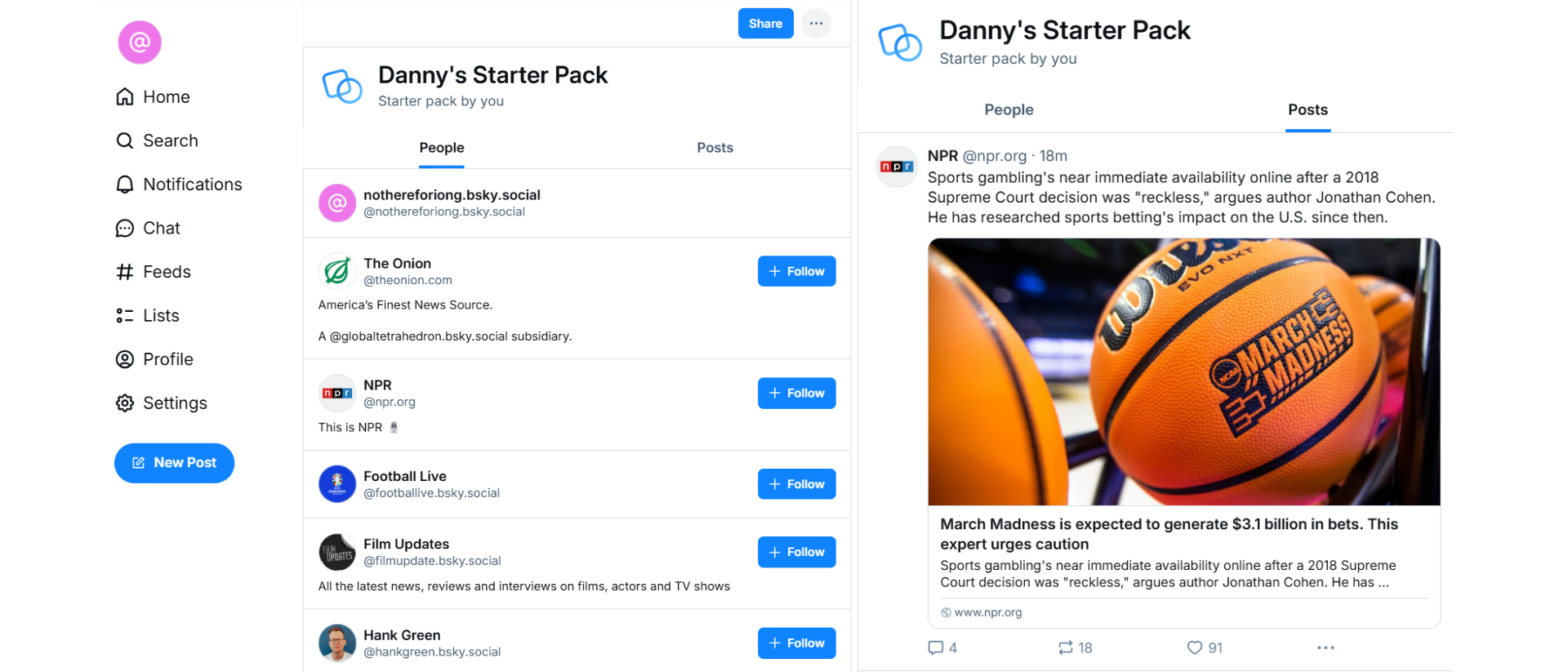Open the March Madness basketball image

point(1183,372)
